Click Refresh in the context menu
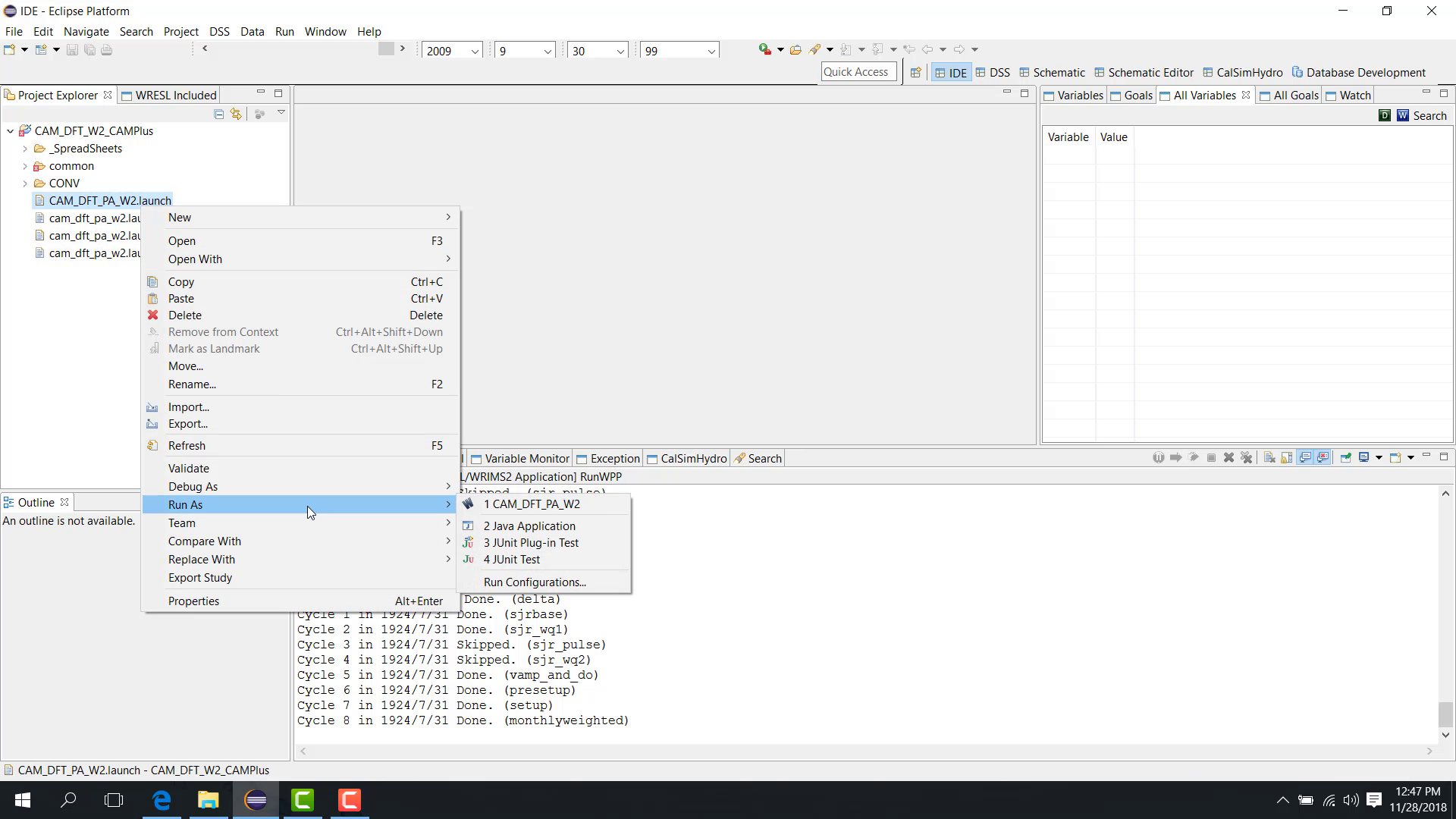The height and width of the screenshot is (819, 1456). 300,446
